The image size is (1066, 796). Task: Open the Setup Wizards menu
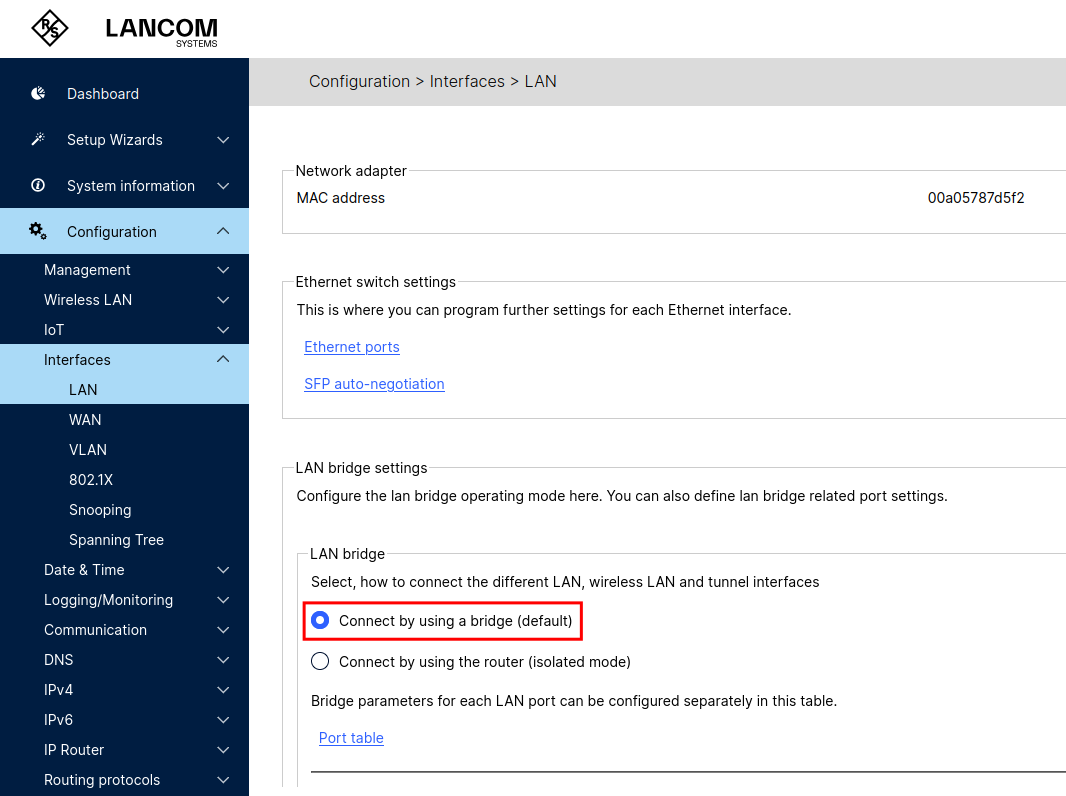click(x=114, y=140)
